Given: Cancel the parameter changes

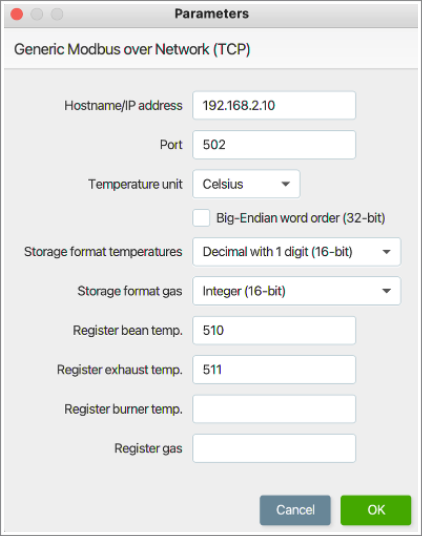Looking at the screenshot, I should coord(295,510).
